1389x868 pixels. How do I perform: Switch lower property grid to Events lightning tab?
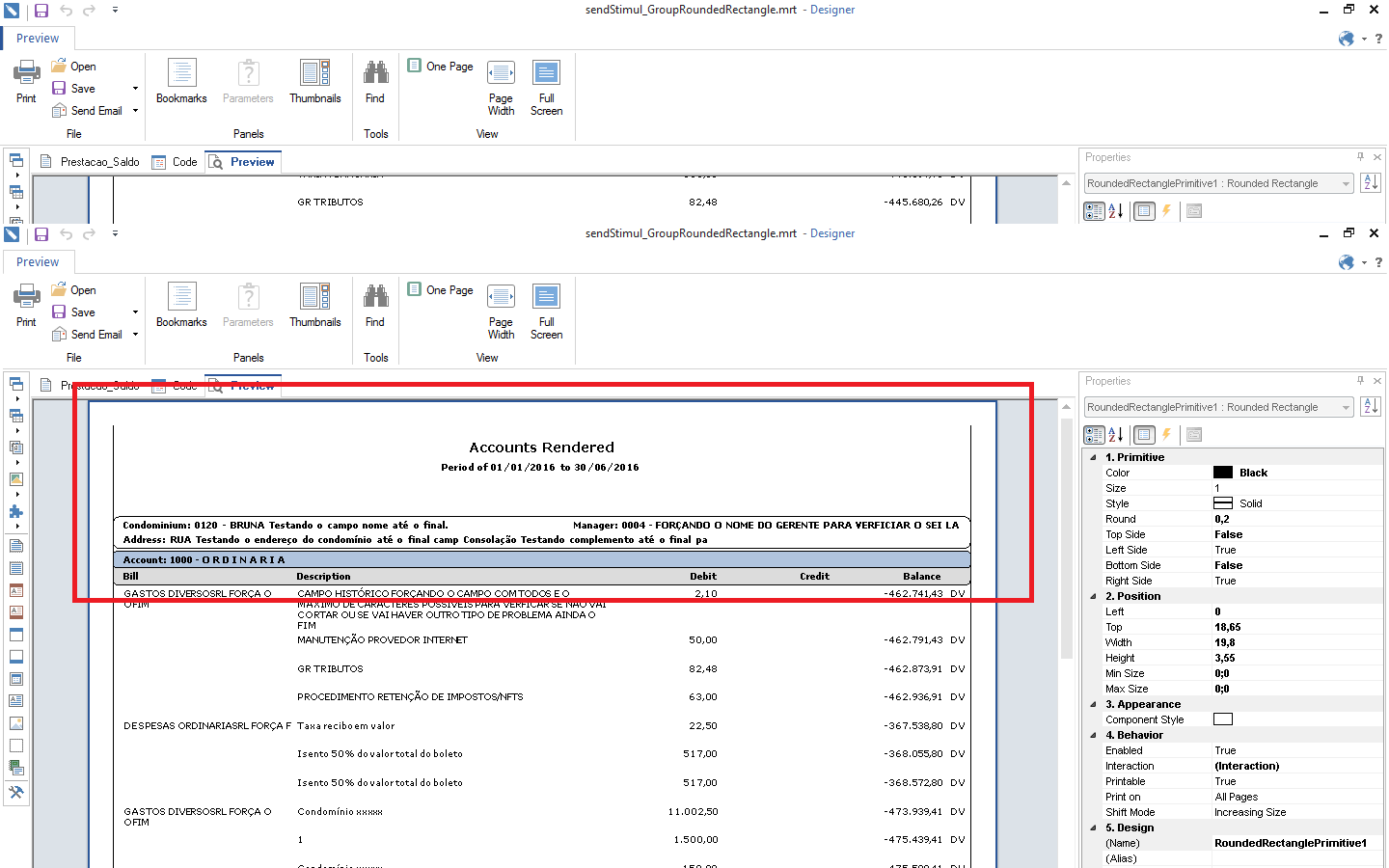tap(1166, 435)
